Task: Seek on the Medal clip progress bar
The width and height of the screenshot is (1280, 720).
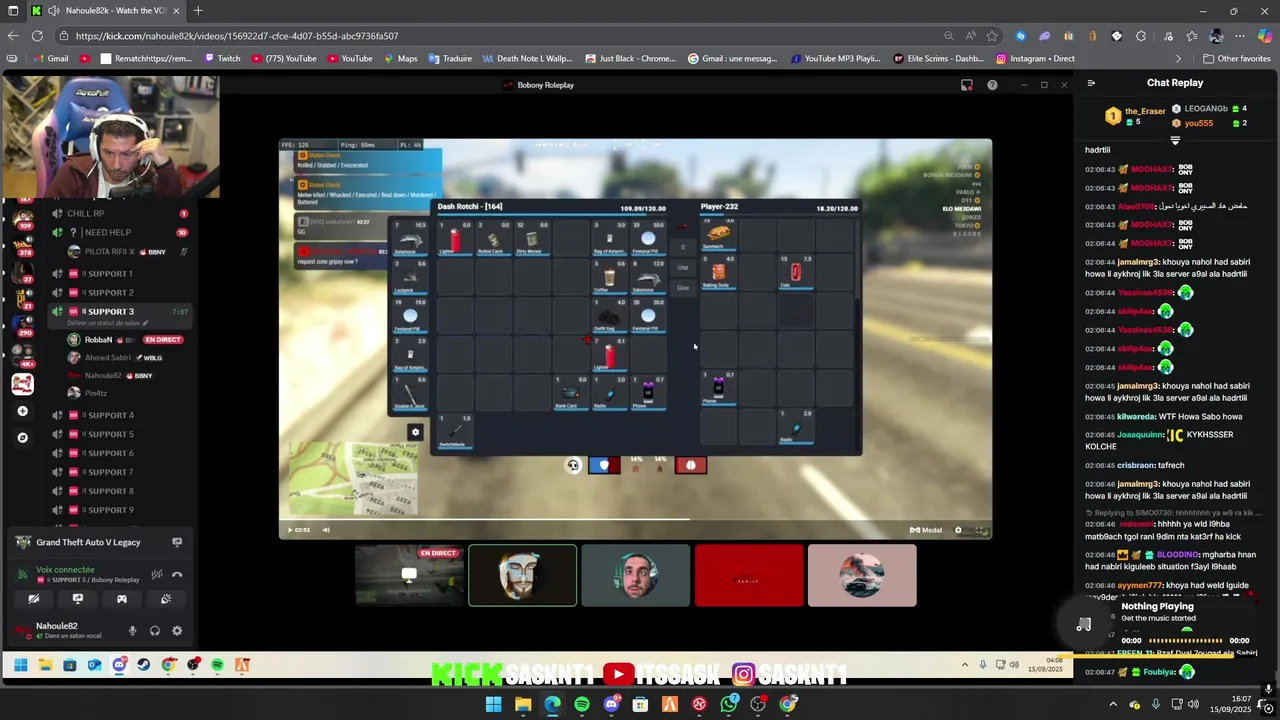Action: 635,518
